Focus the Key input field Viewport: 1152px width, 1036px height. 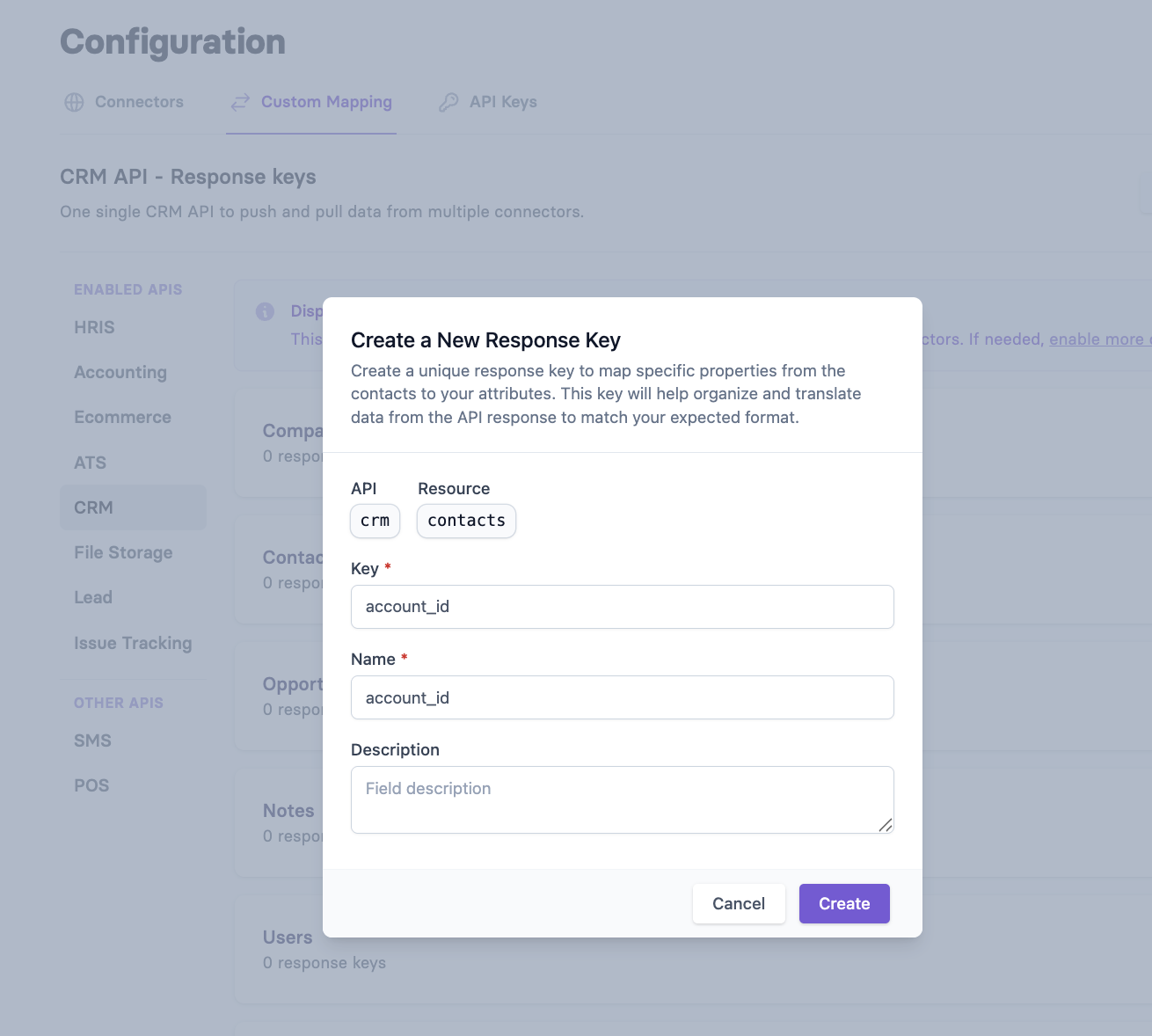pos(622,607)
